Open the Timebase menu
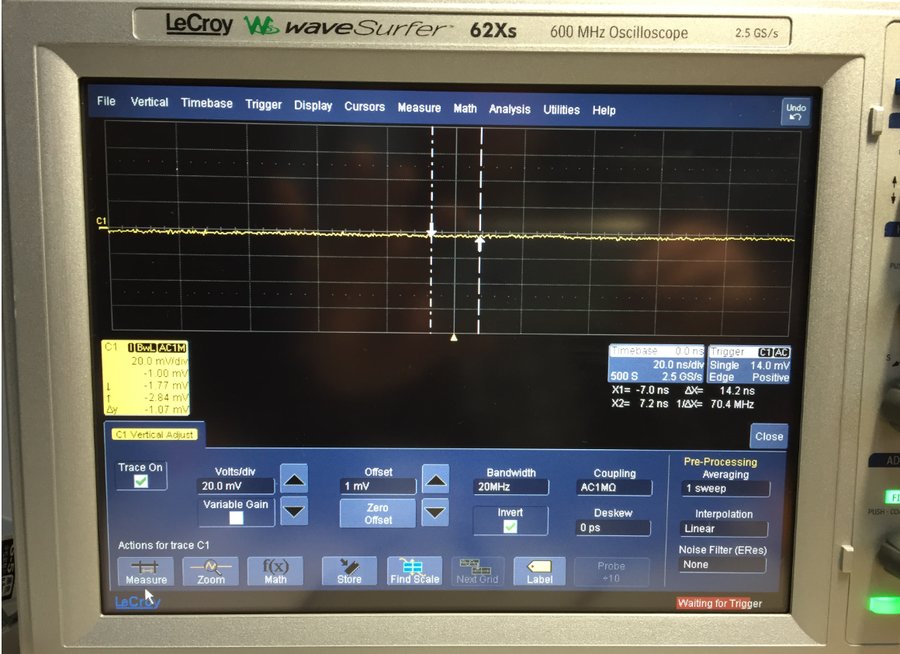Viewport: 900px width, 654px height. 207,103
